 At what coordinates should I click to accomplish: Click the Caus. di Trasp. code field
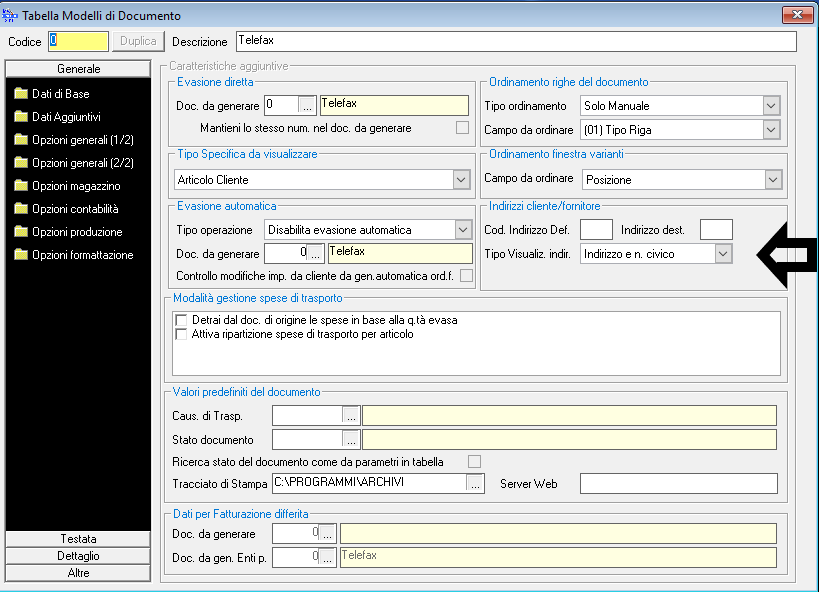point(308,416)
